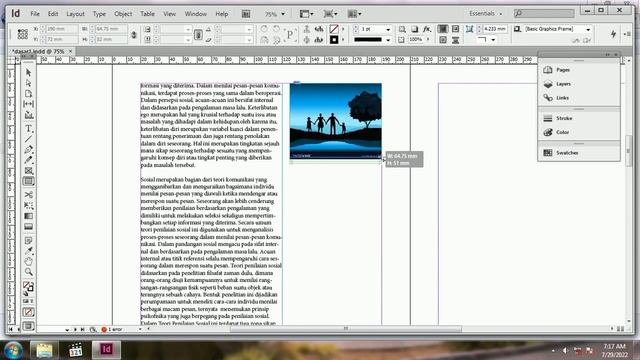Open the Type menu
The width and height of the screenshot is (640, 360).
tap(99, 14)
